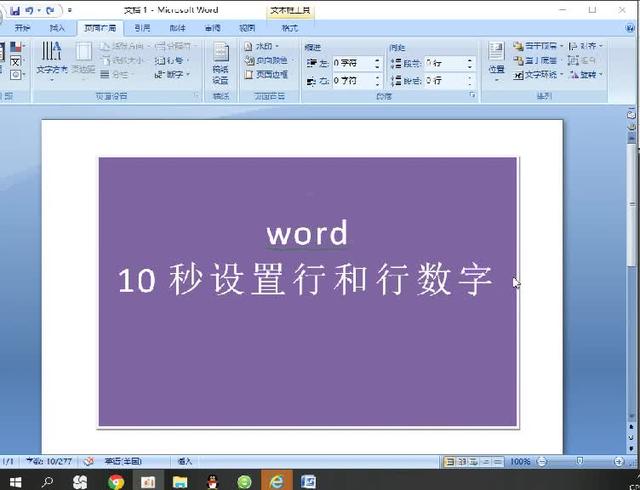This screenshot has width=640, height=490.
Task: Click left indent spinner arrows
Action: [x=378, y=63]
